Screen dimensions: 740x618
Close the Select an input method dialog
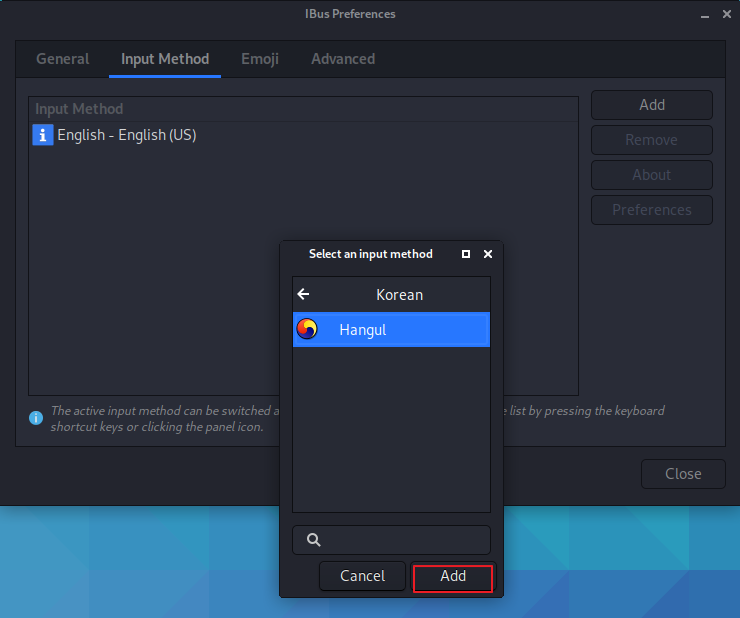[488, 254]
